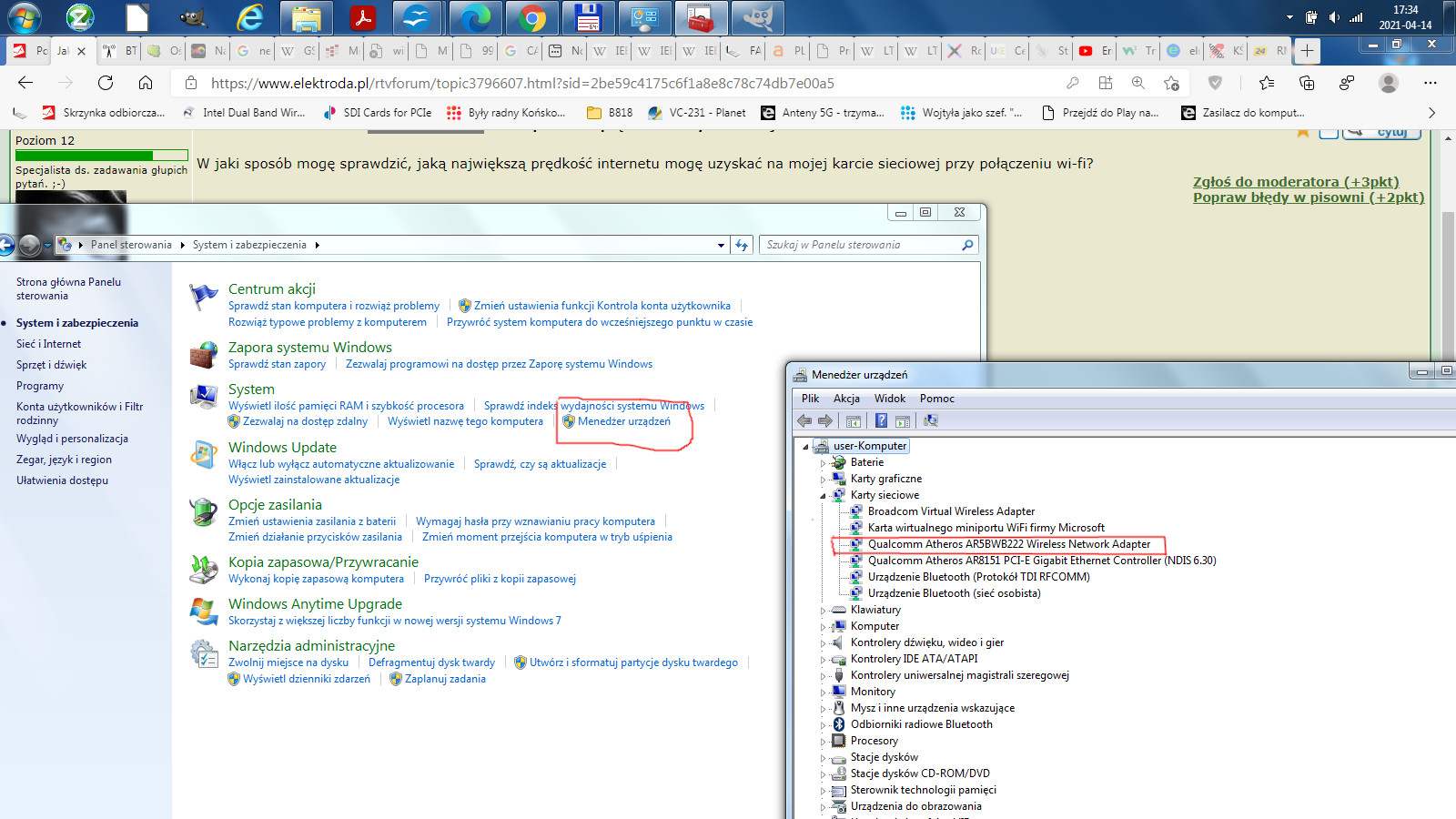The height and width of the screenshot is (819, 1456).
Task: Open Control Panel address path dropdown
Action: [x=722, y=245]
